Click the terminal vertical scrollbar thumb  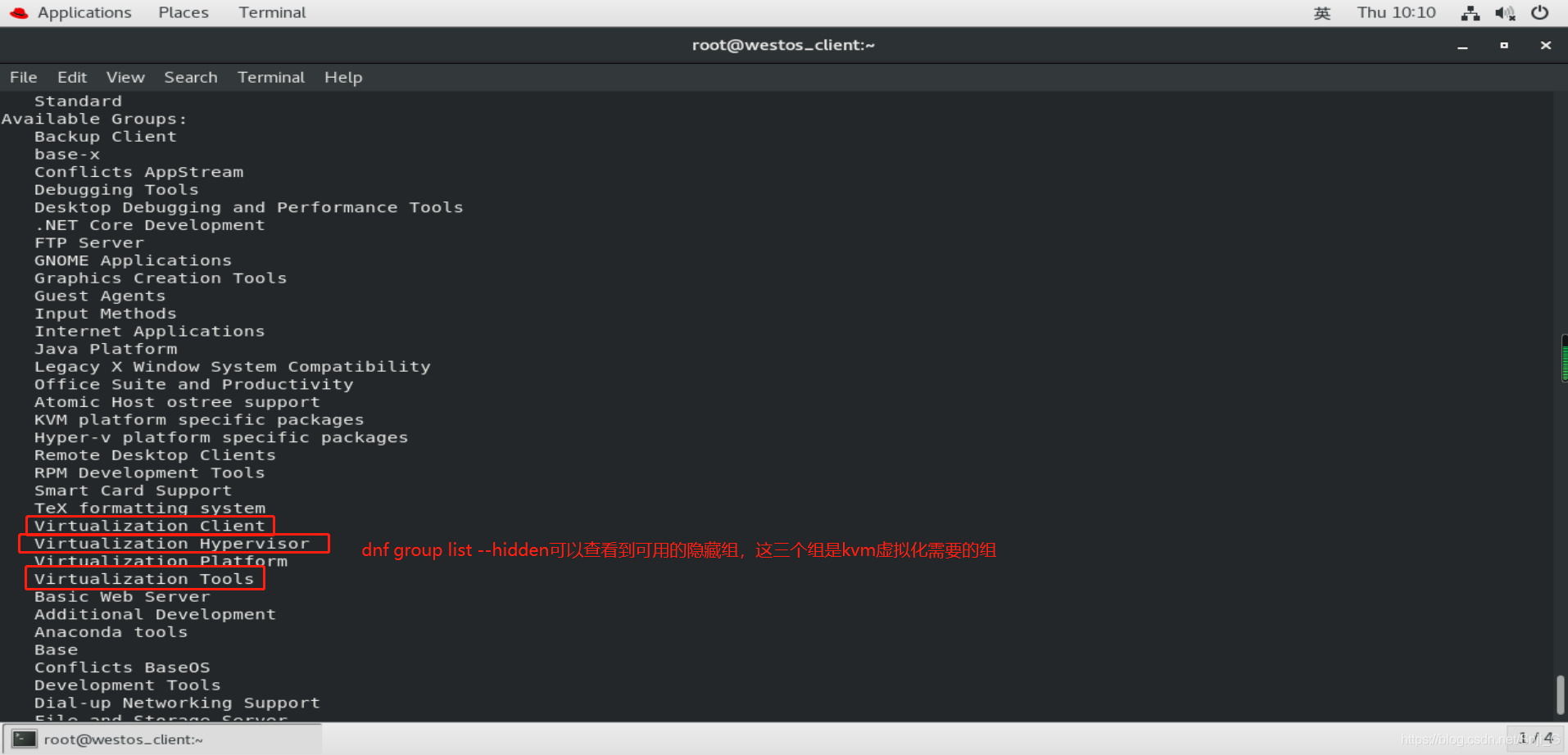[1561, 694]
